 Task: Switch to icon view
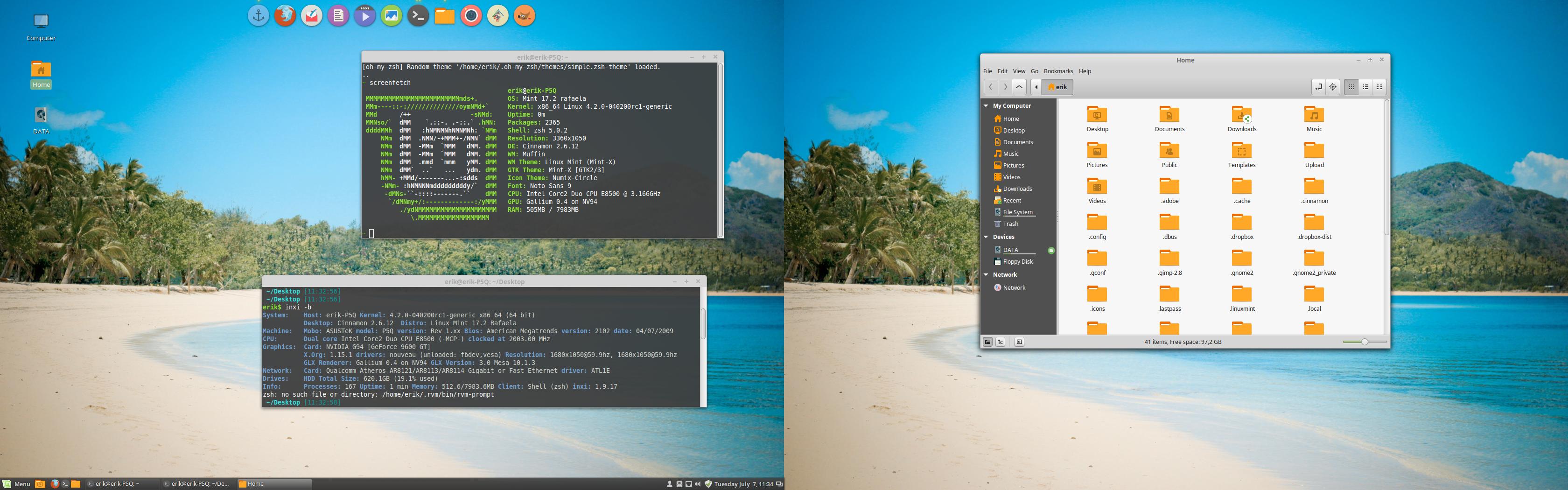click(x=1351, y=87)
